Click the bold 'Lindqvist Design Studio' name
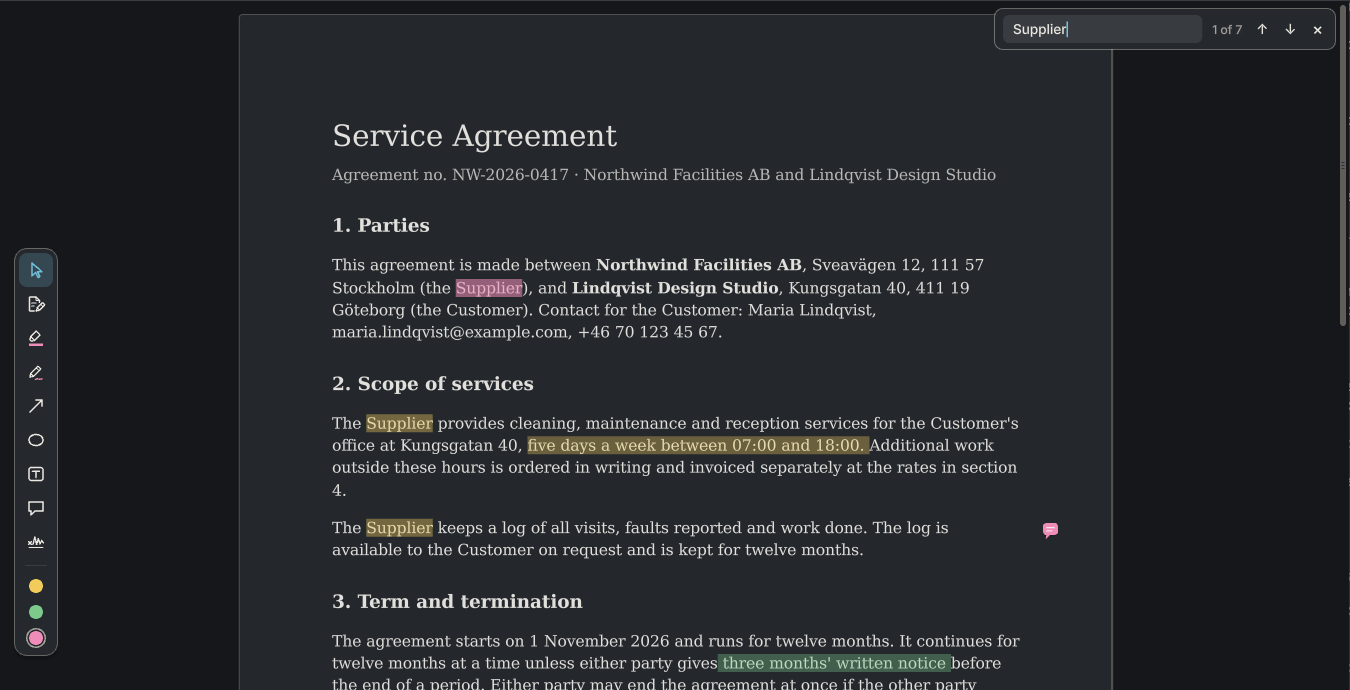The height and width of the screenshot is (690, 1350). 675,288
